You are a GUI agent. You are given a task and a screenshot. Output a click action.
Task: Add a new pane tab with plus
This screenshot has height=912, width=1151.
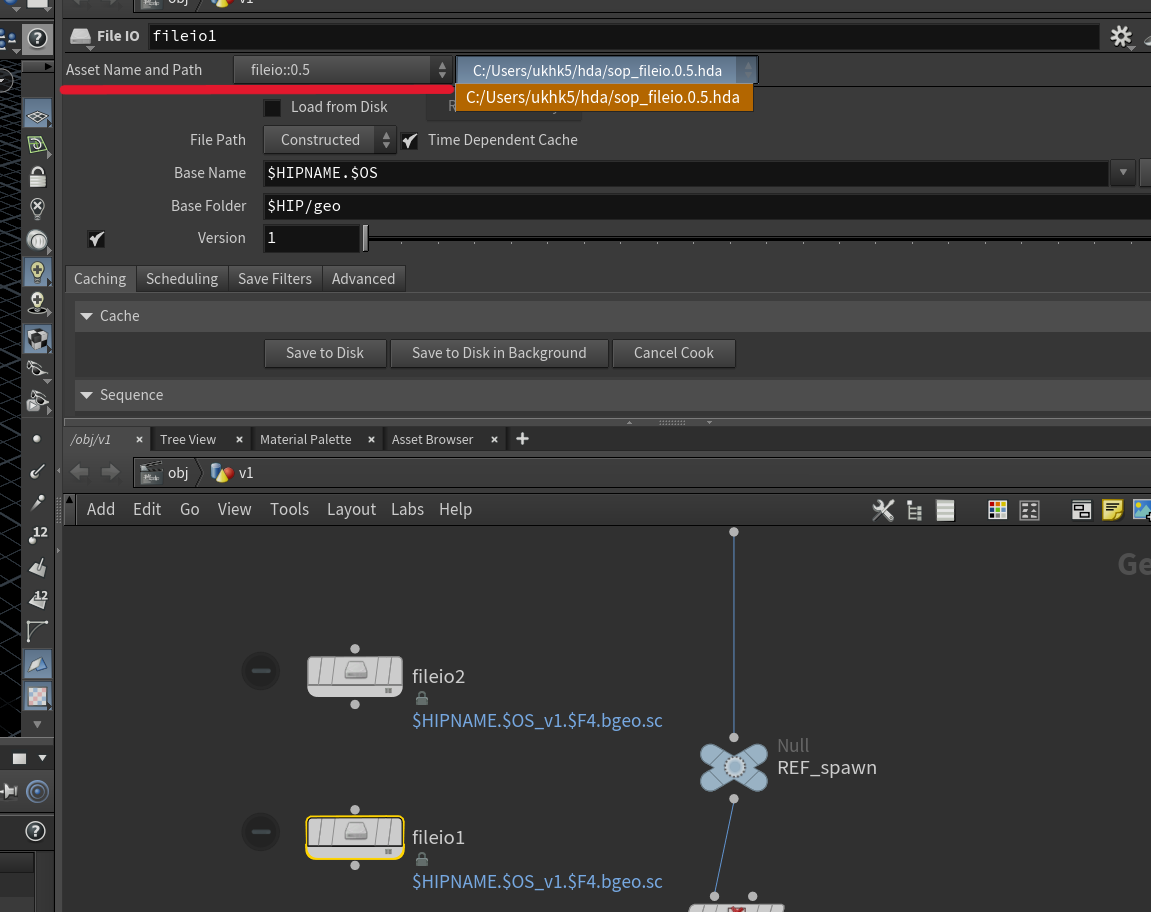click(x=522, y=439)
